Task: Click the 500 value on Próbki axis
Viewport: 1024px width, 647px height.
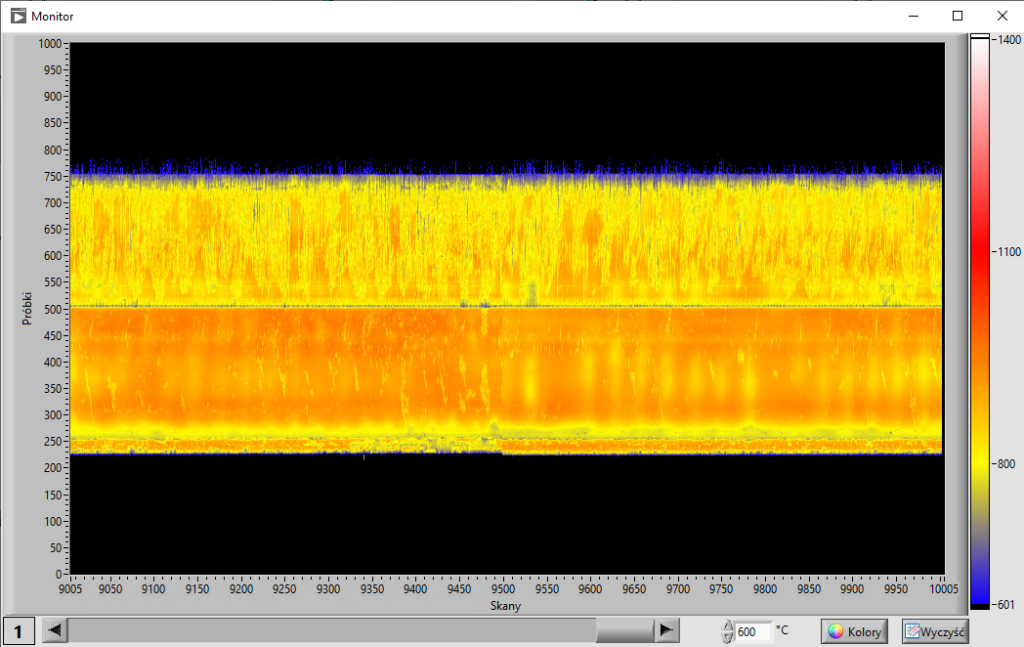Action: click(52, 309)
